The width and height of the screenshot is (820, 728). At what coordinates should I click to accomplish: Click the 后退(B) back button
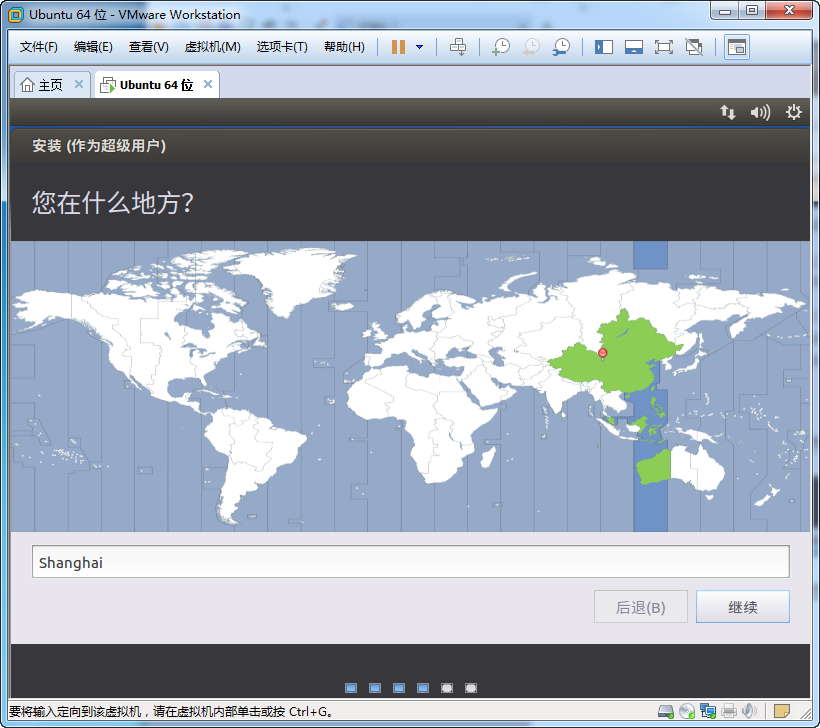[641, 607]
